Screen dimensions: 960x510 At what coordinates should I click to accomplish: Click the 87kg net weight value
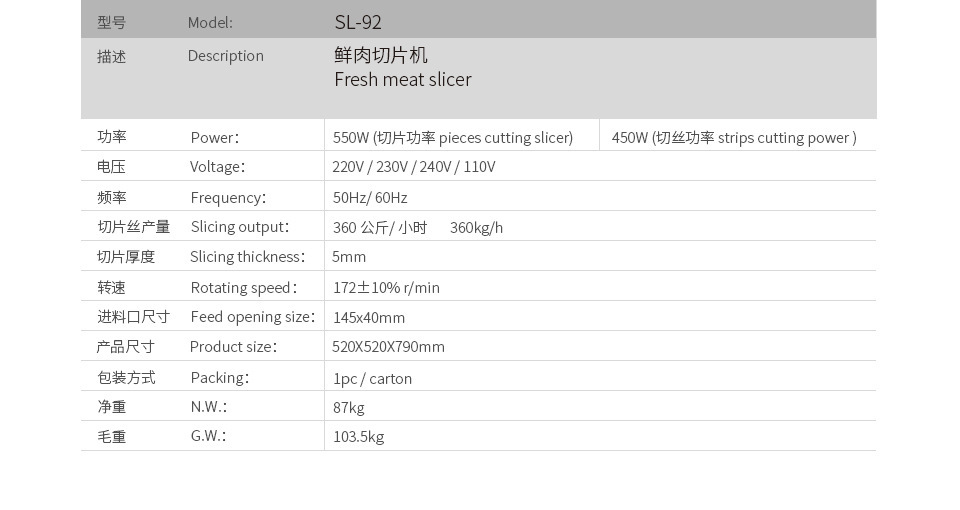(x=349, y=407)
